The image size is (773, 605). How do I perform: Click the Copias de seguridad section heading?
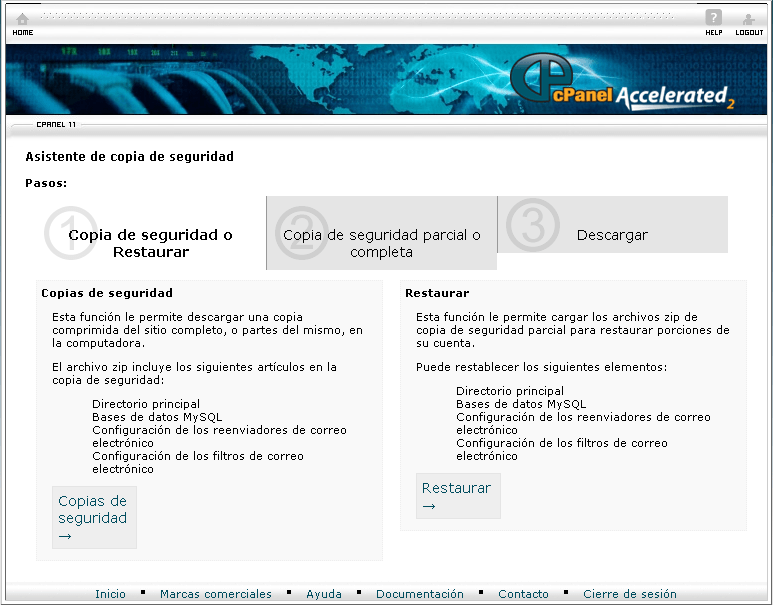(107, 293)
